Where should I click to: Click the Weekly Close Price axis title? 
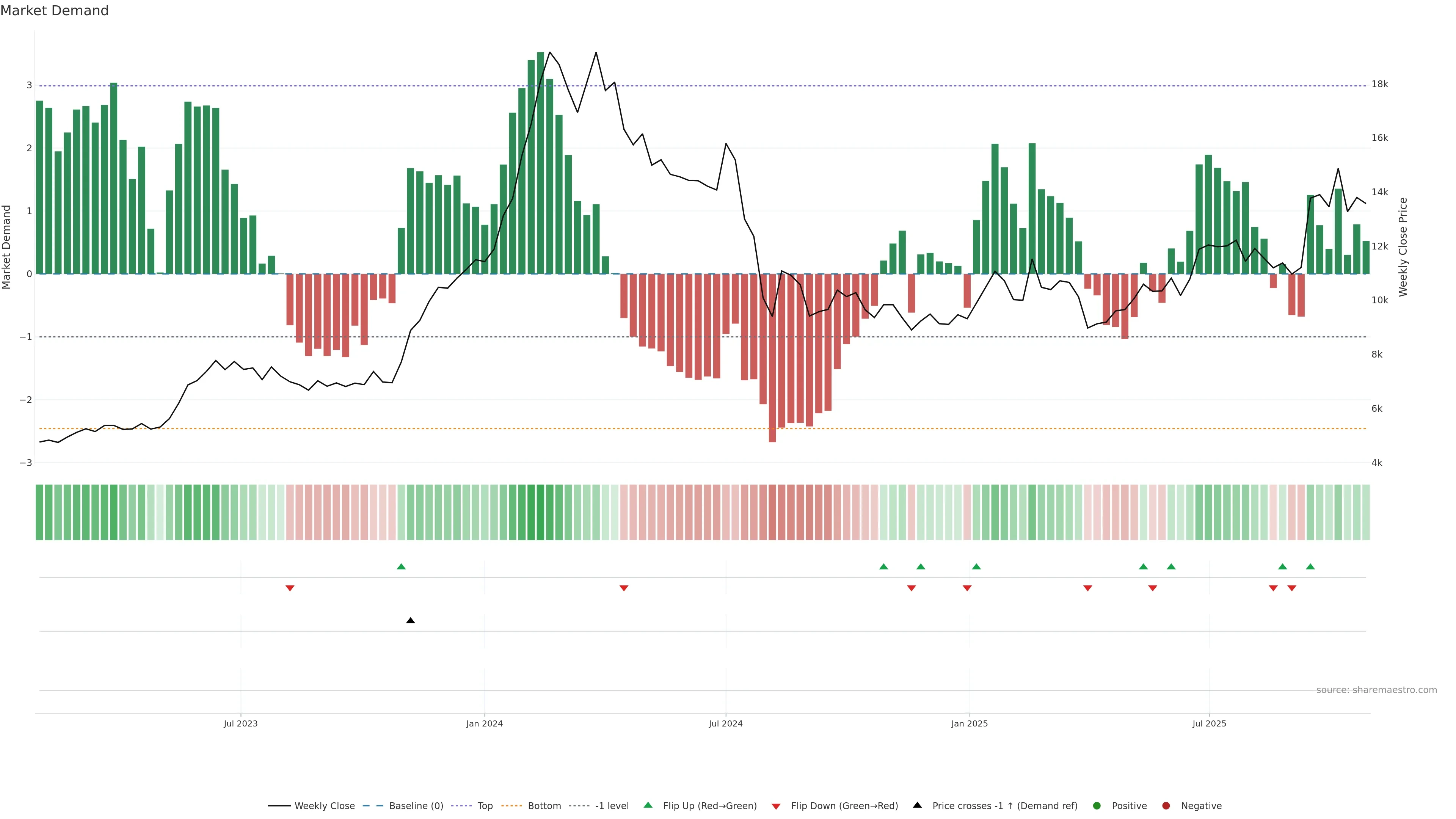[1403, 247]
